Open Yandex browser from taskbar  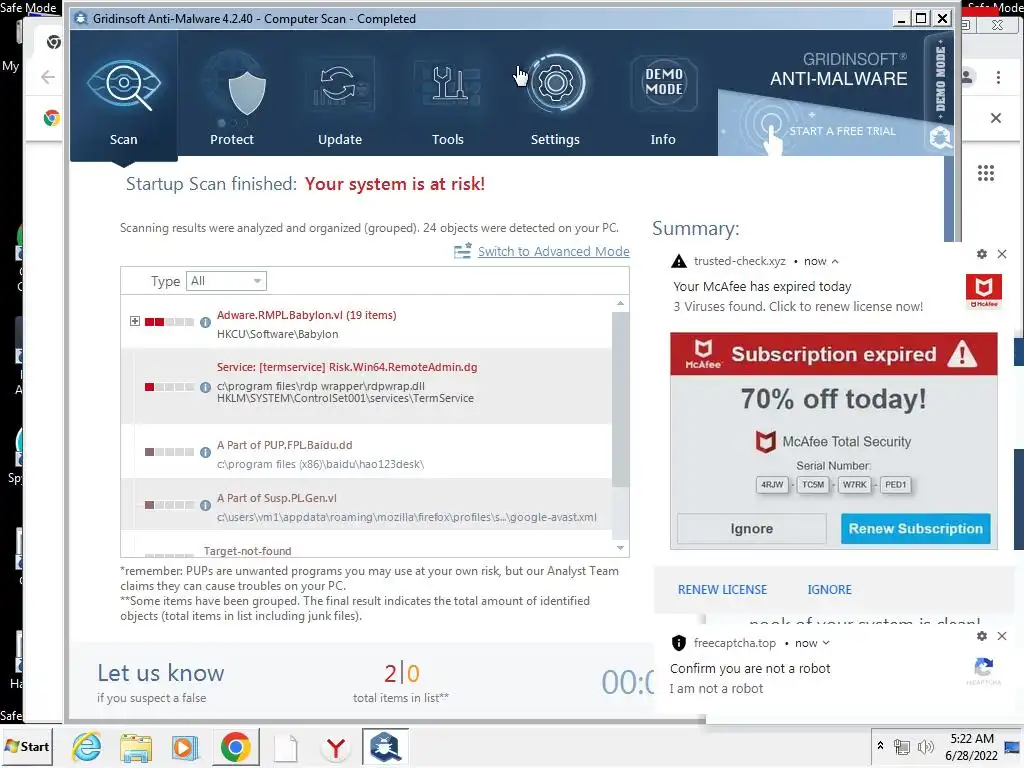pyautogui.click(x=336, y=746)
